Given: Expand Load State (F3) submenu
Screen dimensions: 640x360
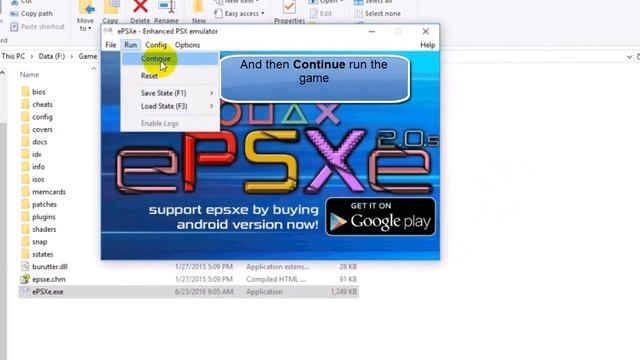Looking at the screenshot, I should point(170,106).
